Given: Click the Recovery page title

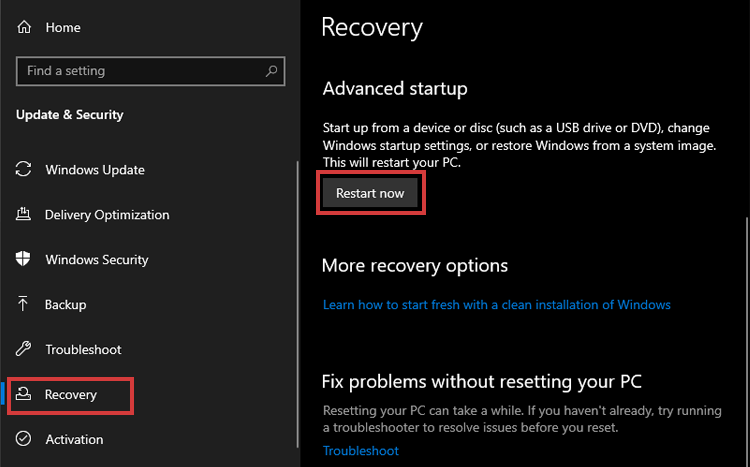Looking at the screenshot, I should (372, 28).
